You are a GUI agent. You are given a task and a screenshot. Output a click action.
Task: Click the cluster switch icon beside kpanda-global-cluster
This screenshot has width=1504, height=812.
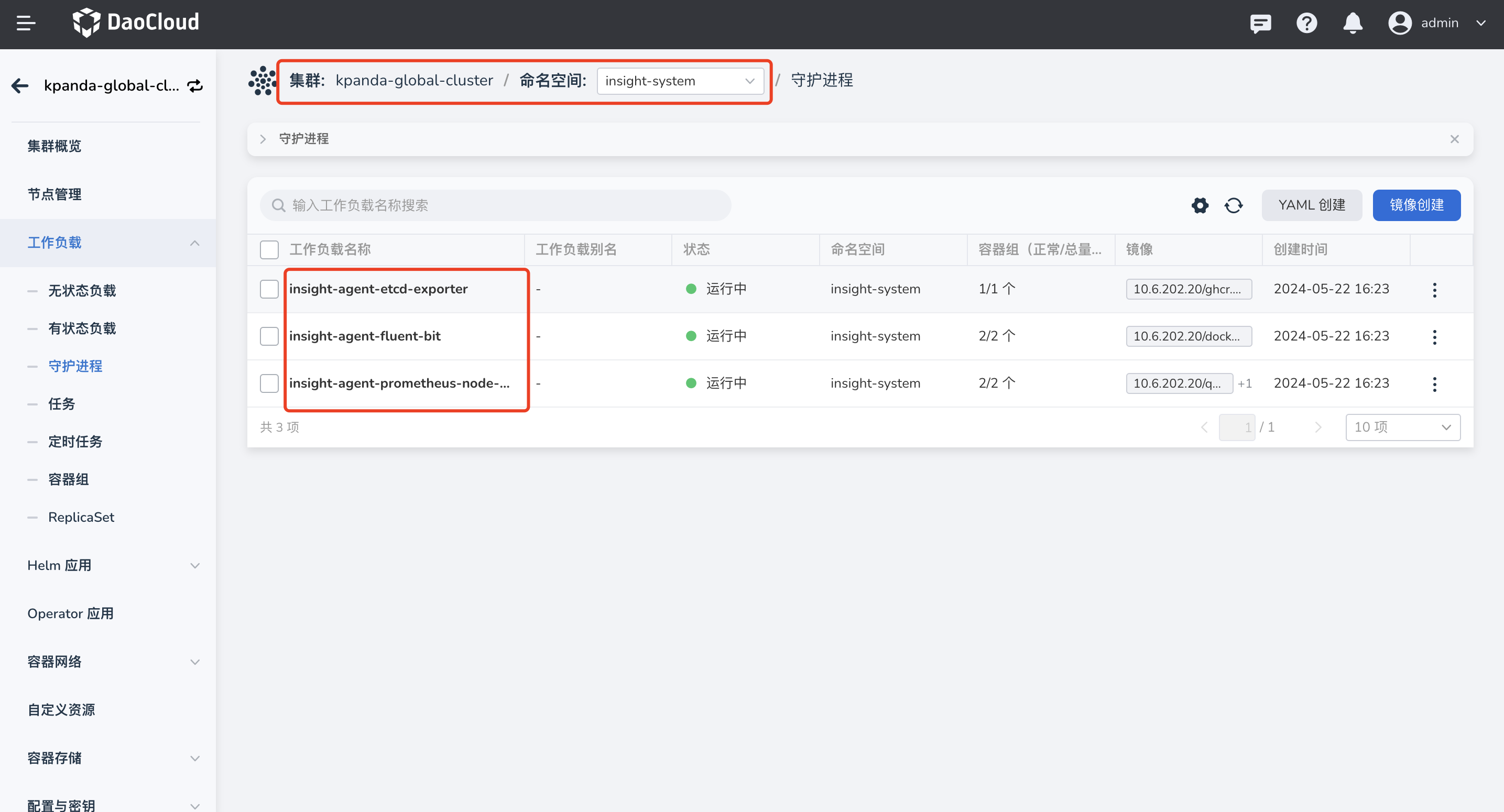pos(195,85)
